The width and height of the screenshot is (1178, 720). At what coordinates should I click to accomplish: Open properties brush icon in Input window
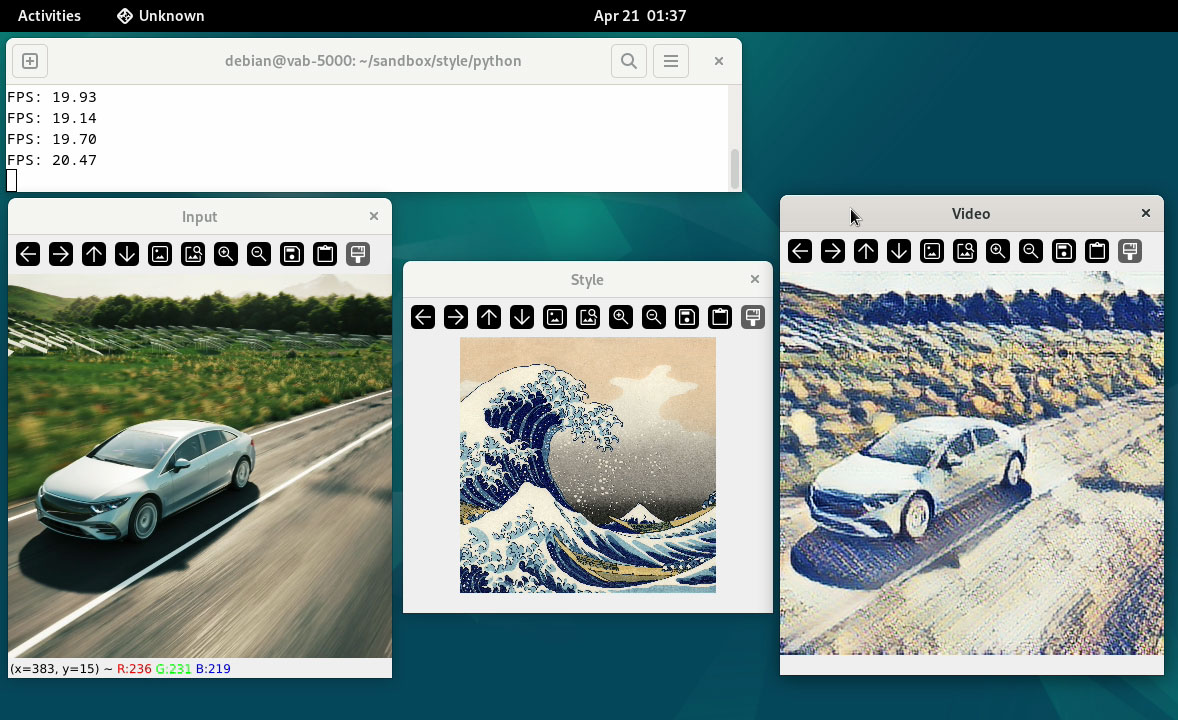[x=358, y=254]
